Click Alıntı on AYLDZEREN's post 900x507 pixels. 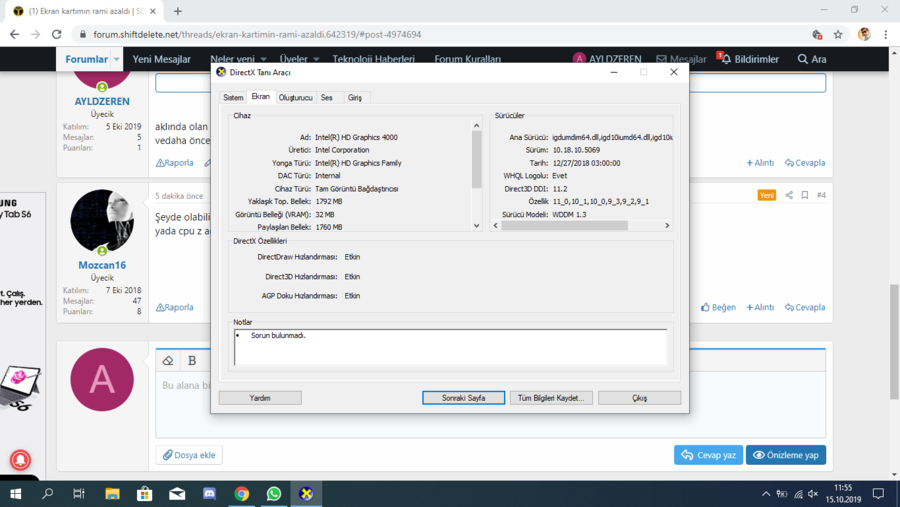[760, 163]
